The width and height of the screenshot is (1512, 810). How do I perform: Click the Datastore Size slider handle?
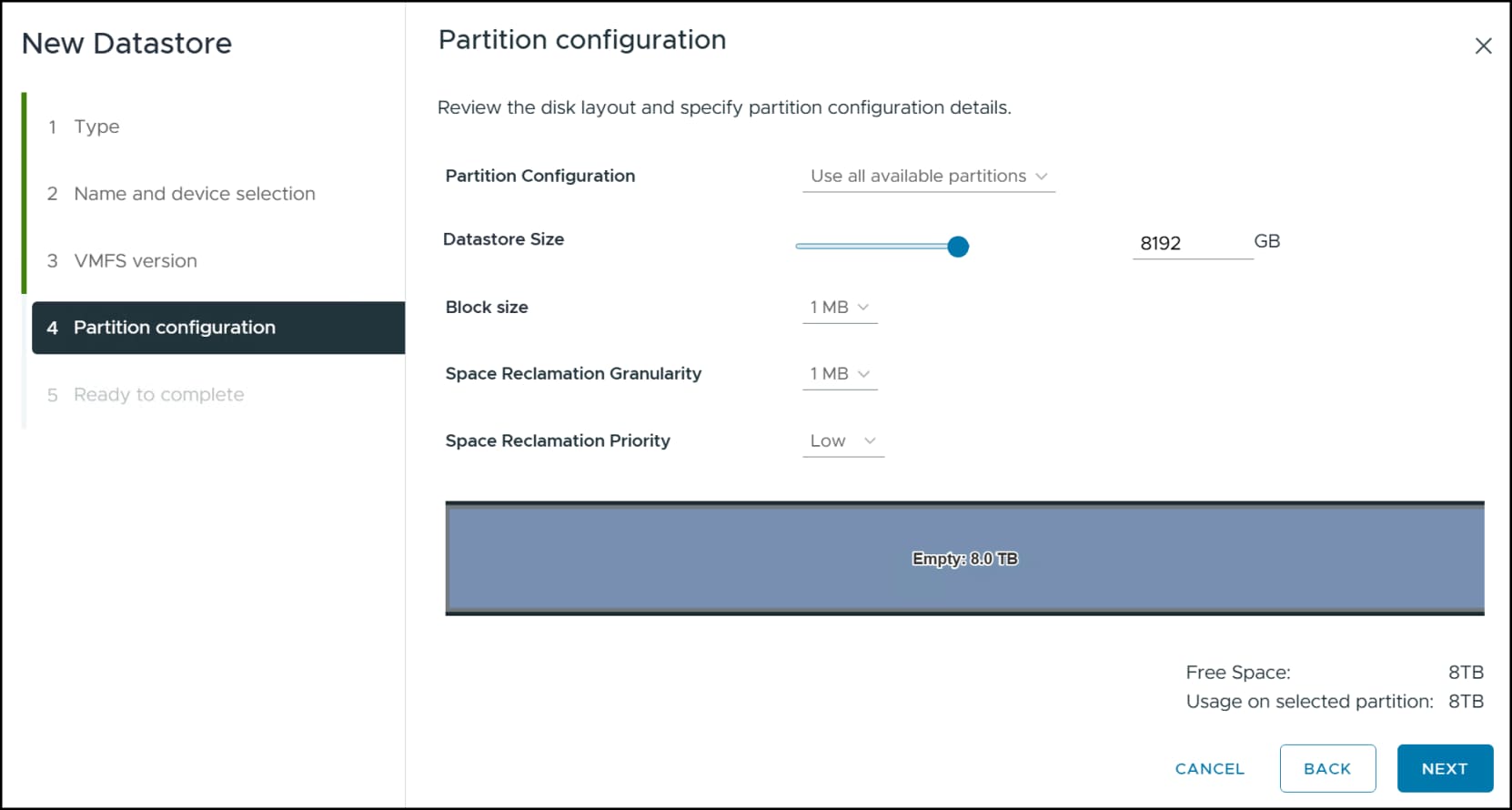[x=958, y=247]
